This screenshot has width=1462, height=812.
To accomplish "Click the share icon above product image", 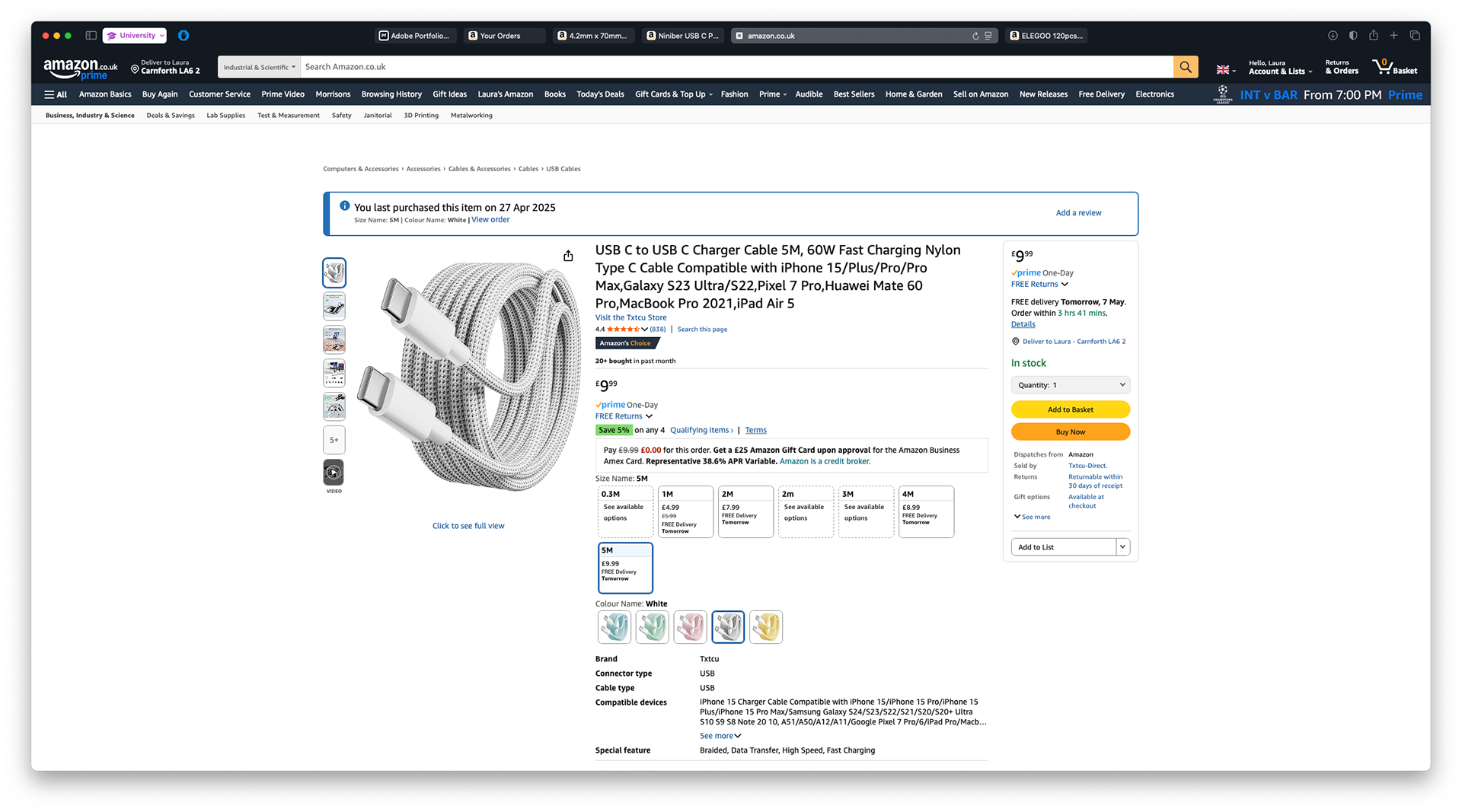I will [x=568, y=256].
